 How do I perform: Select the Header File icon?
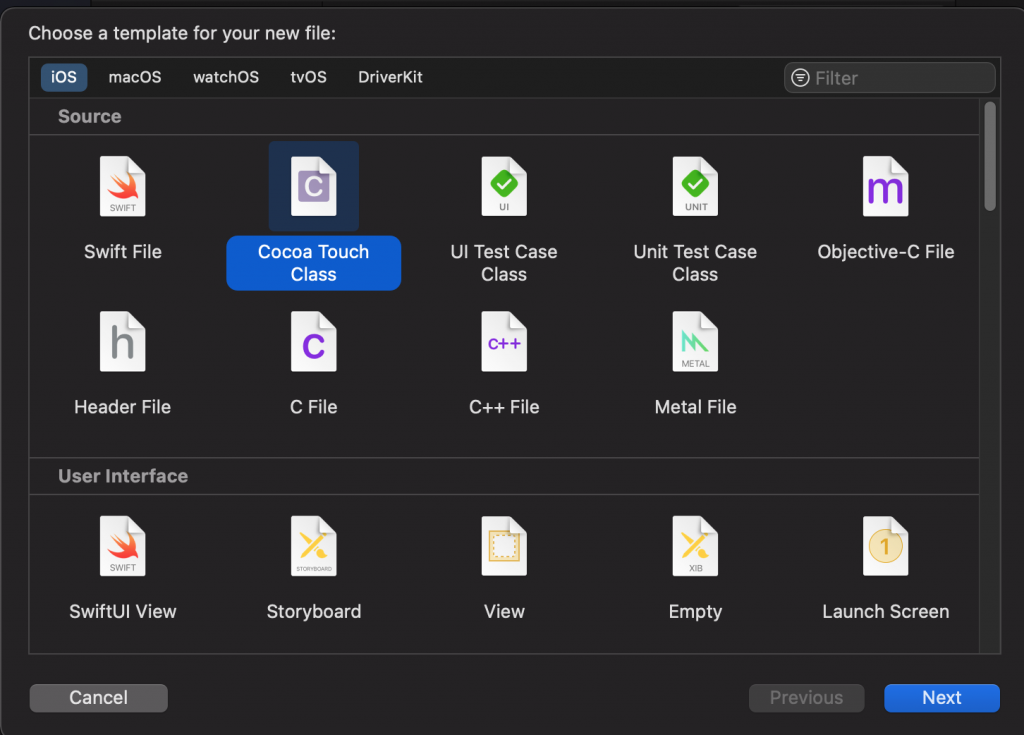coord(123,341)
